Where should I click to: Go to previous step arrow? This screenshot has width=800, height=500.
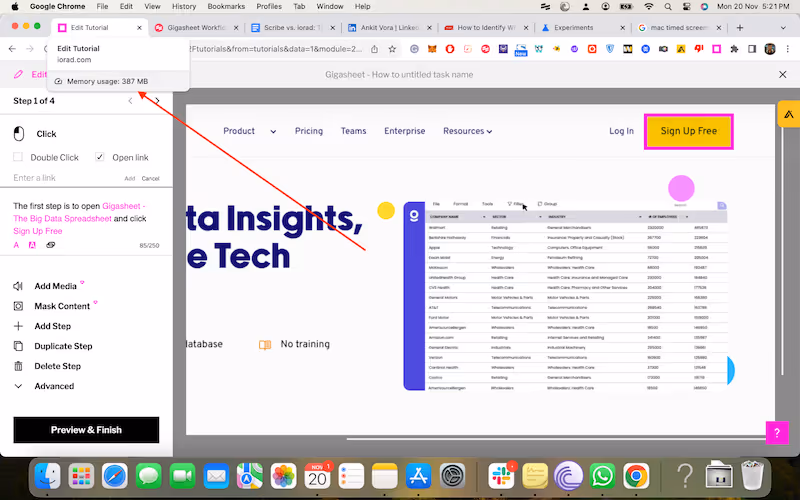click(x=131, y=101)
